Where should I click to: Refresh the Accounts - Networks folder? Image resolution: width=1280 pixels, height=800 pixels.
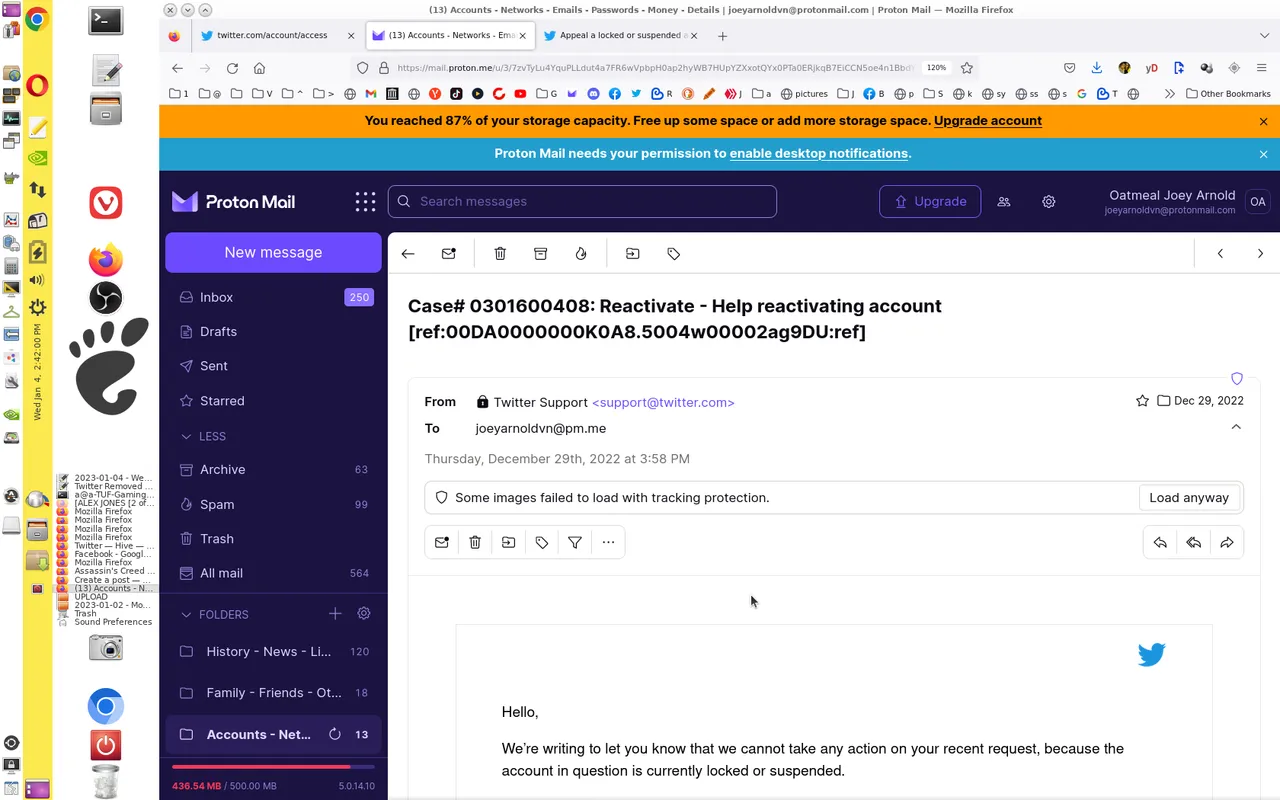tap(335, 734)
